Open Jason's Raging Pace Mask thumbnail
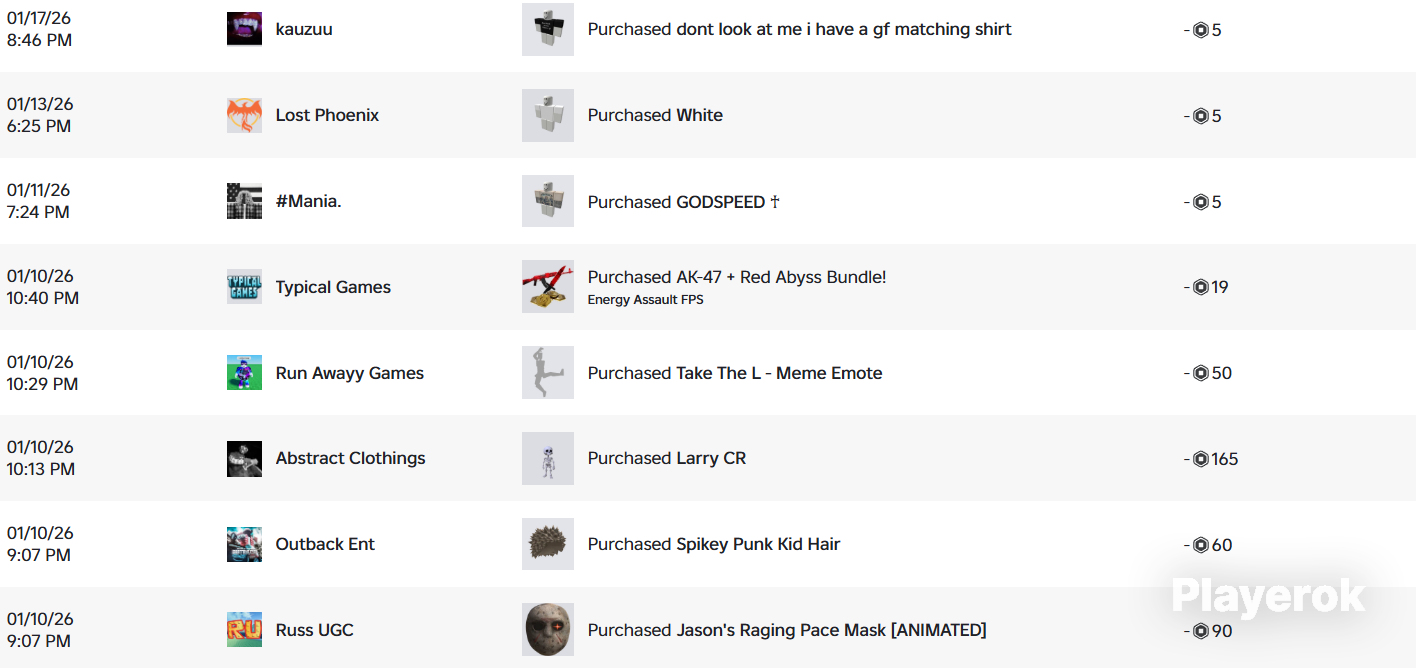This screenshot has width=1416, height=668. coord(548,630)
